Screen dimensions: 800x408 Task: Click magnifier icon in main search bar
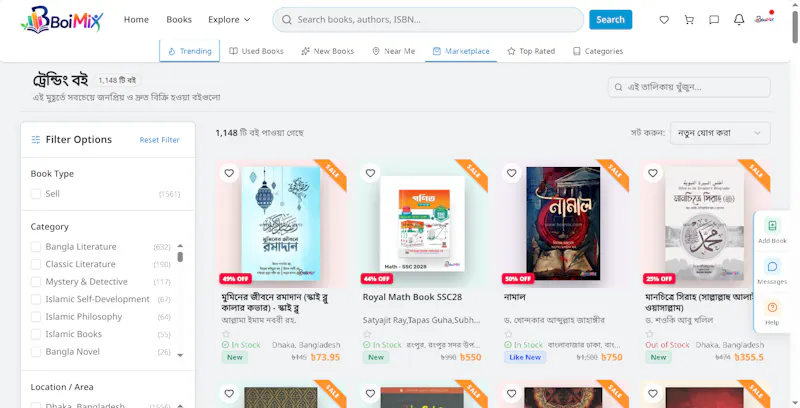click(x=287, y=20)
